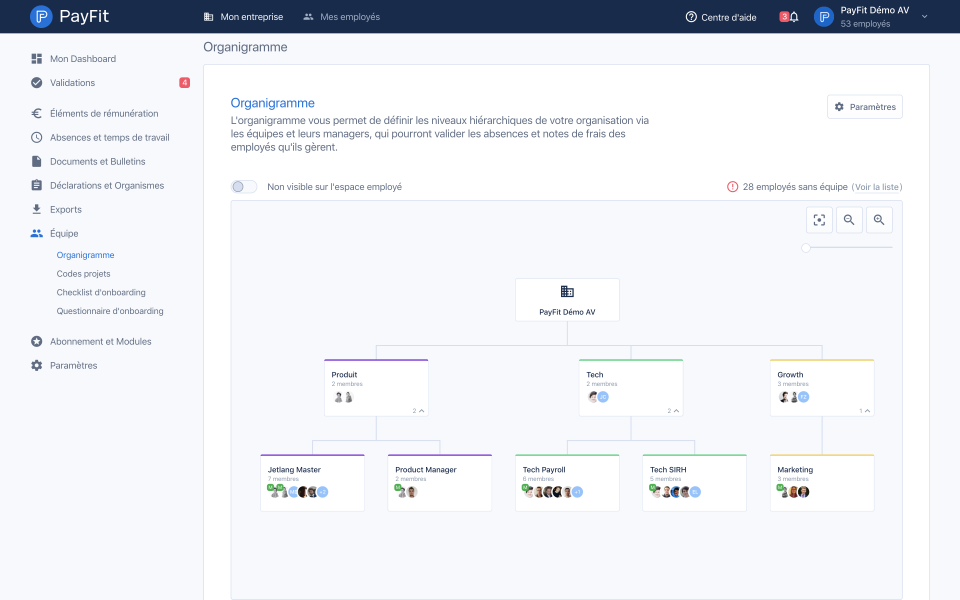Click Voir la liste link
Image resolution: width=960 pixels, height=600 pixels.
click(x=877, y=187)
